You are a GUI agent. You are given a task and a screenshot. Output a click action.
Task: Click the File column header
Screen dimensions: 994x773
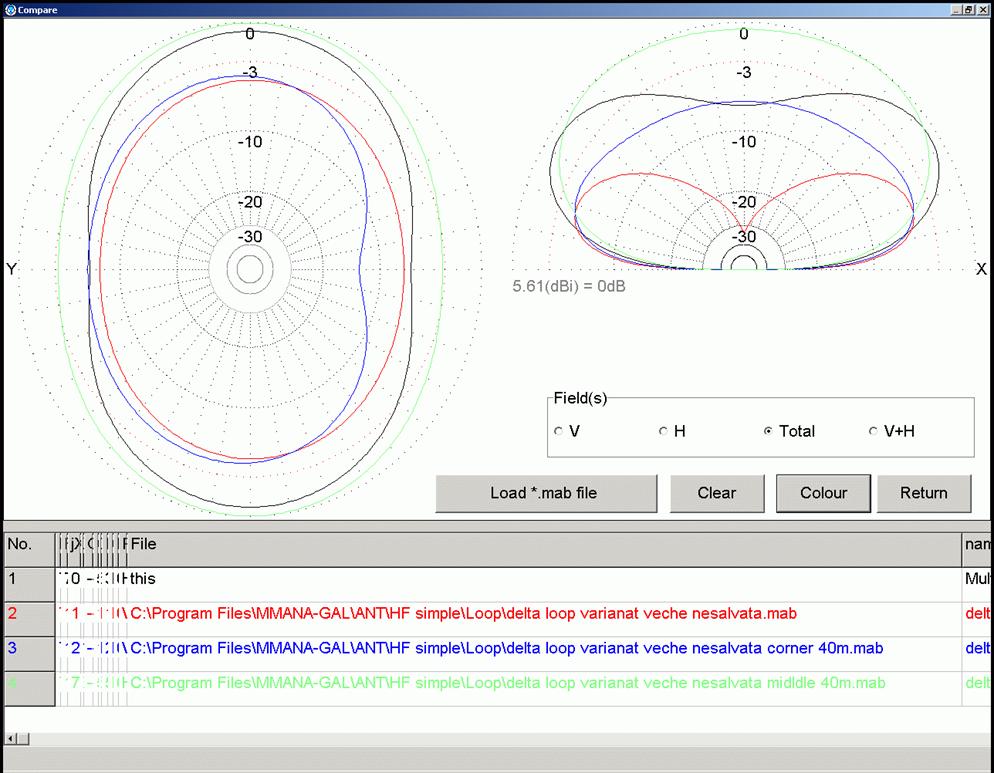(544, 549)
